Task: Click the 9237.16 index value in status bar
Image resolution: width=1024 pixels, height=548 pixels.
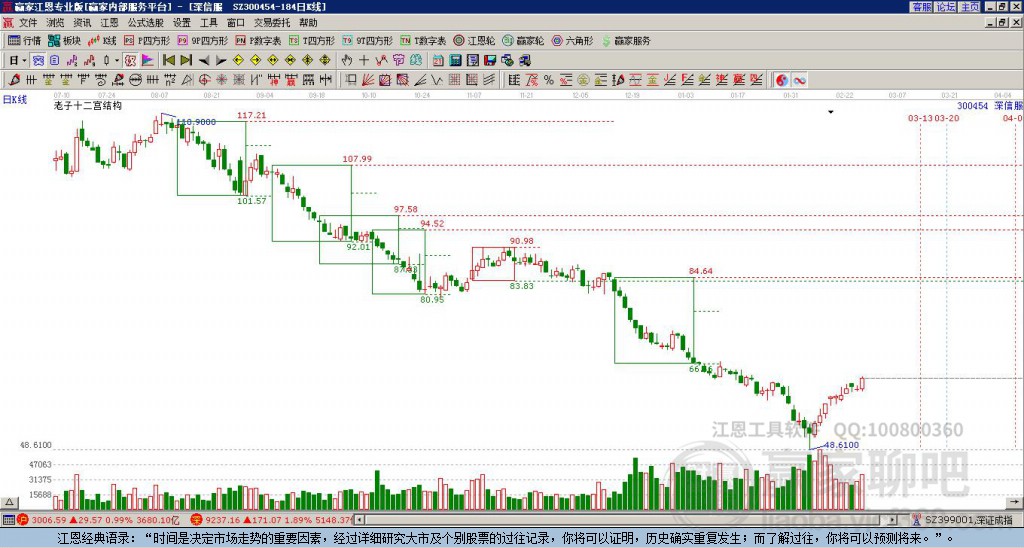Action: coord(223,520)
